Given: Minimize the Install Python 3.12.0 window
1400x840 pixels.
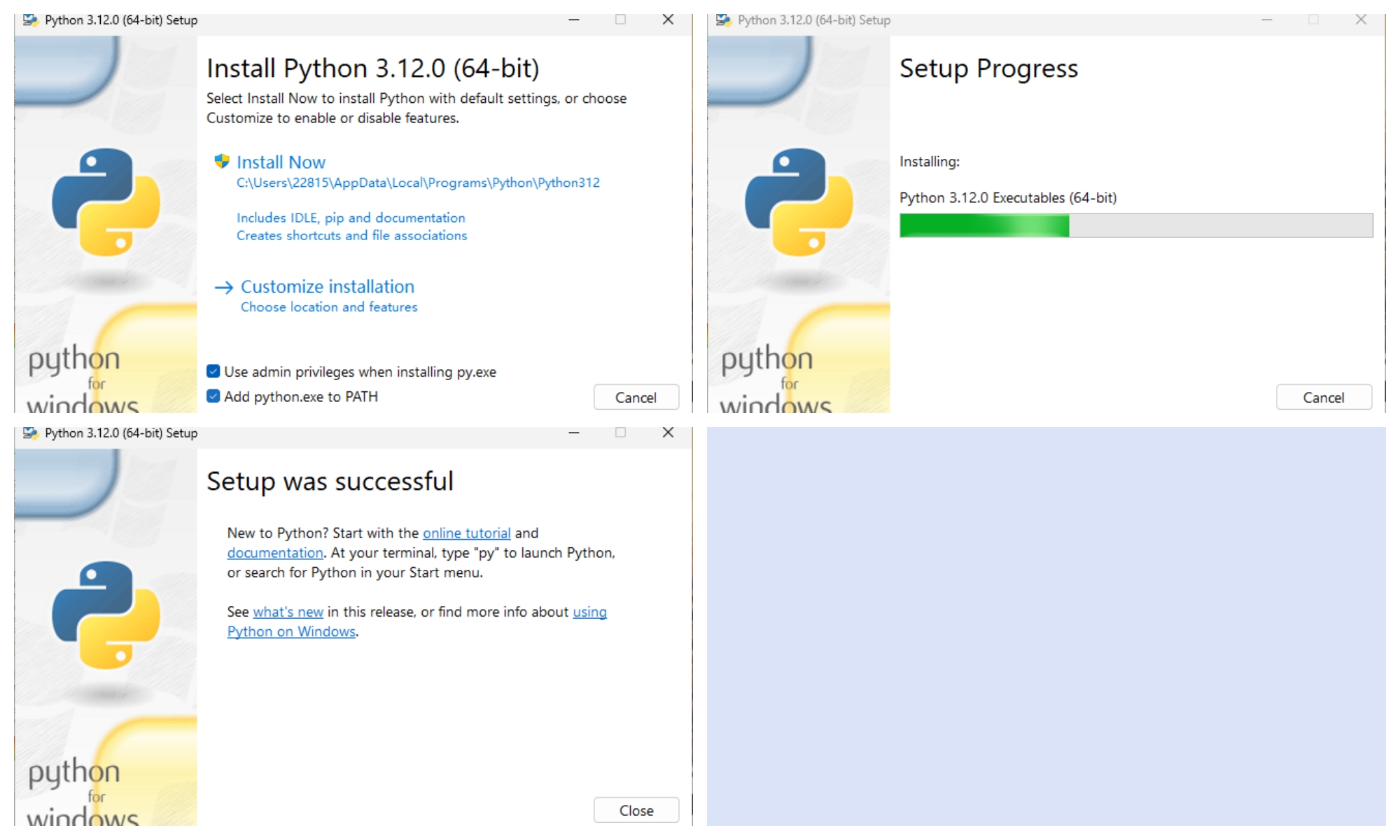Looking at the screenshot, I should pyautogui.click(x=574, y=20).
